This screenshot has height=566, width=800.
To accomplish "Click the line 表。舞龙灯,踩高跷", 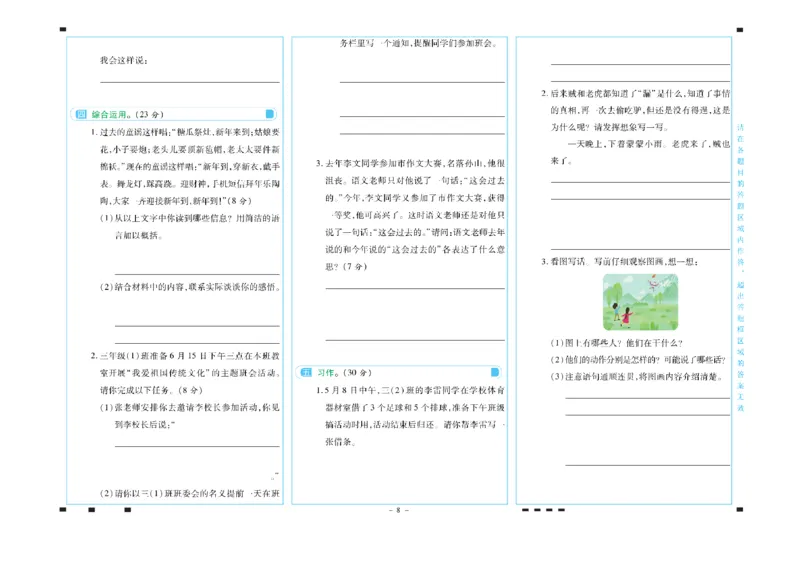I will coord(190,184).
